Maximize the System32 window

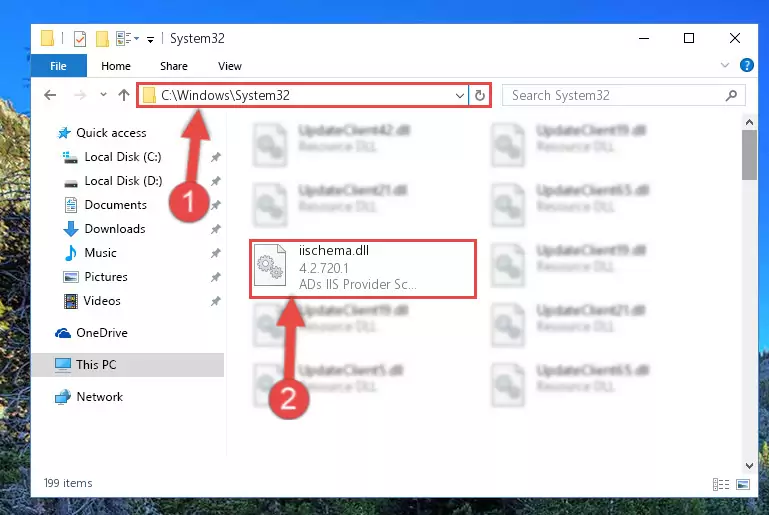[x=689, y=38]
